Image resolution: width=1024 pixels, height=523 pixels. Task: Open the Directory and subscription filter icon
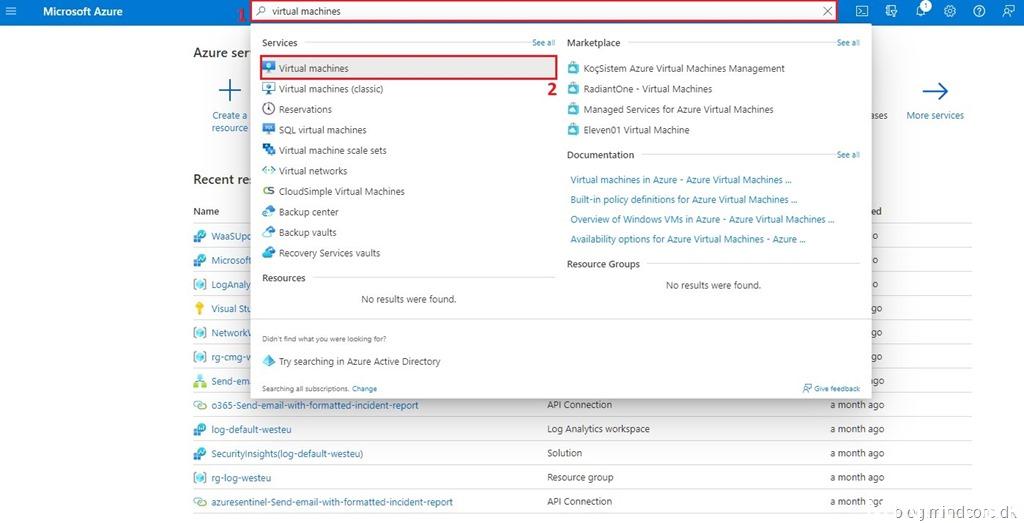coord(891,11)
